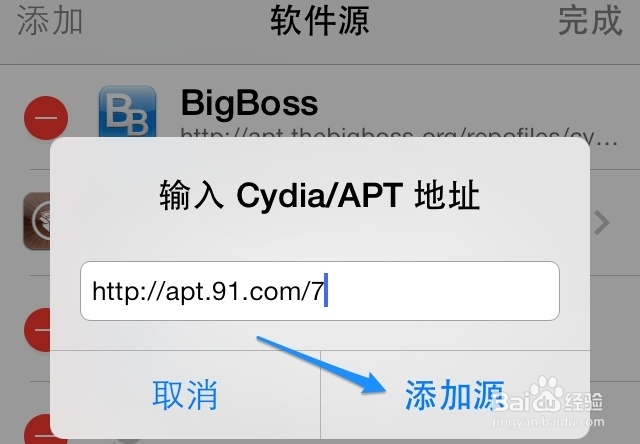The image size is (640, 444).
Task: Click the blue text cursor after 7
Action: pos(326,290)
